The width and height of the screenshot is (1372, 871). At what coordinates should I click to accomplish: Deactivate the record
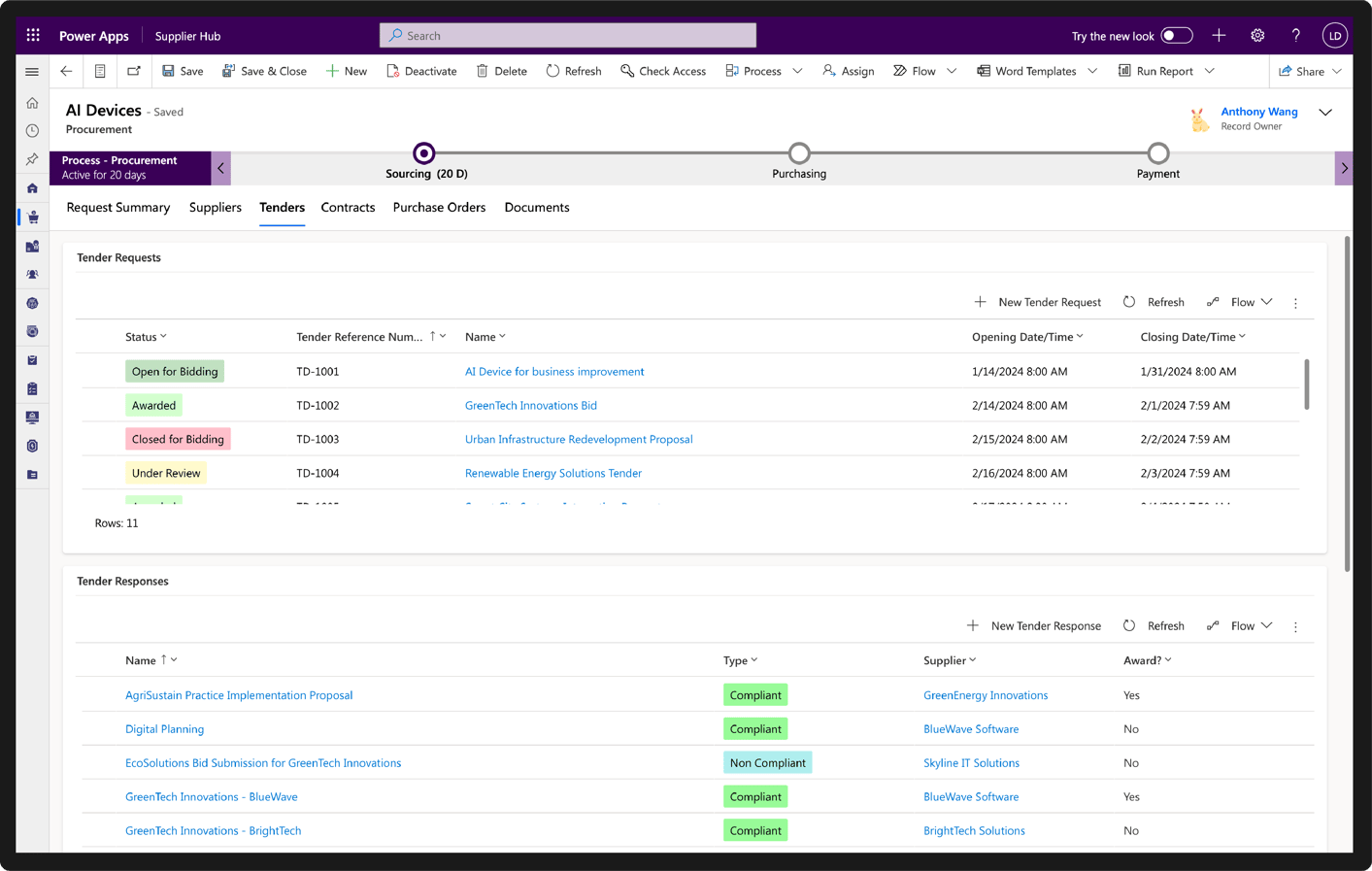[x=421, y=71]
